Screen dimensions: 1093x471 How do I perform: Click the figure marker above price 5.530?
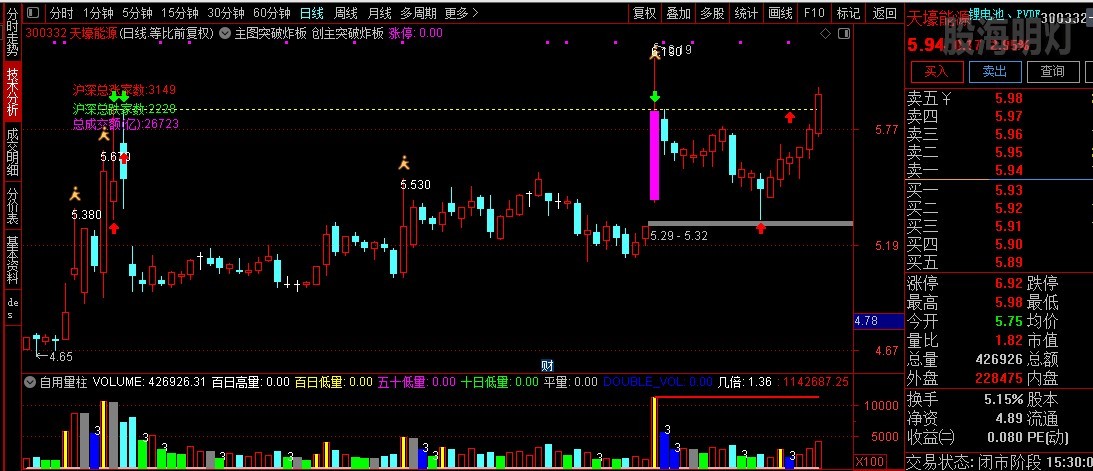tap(404, 162)
